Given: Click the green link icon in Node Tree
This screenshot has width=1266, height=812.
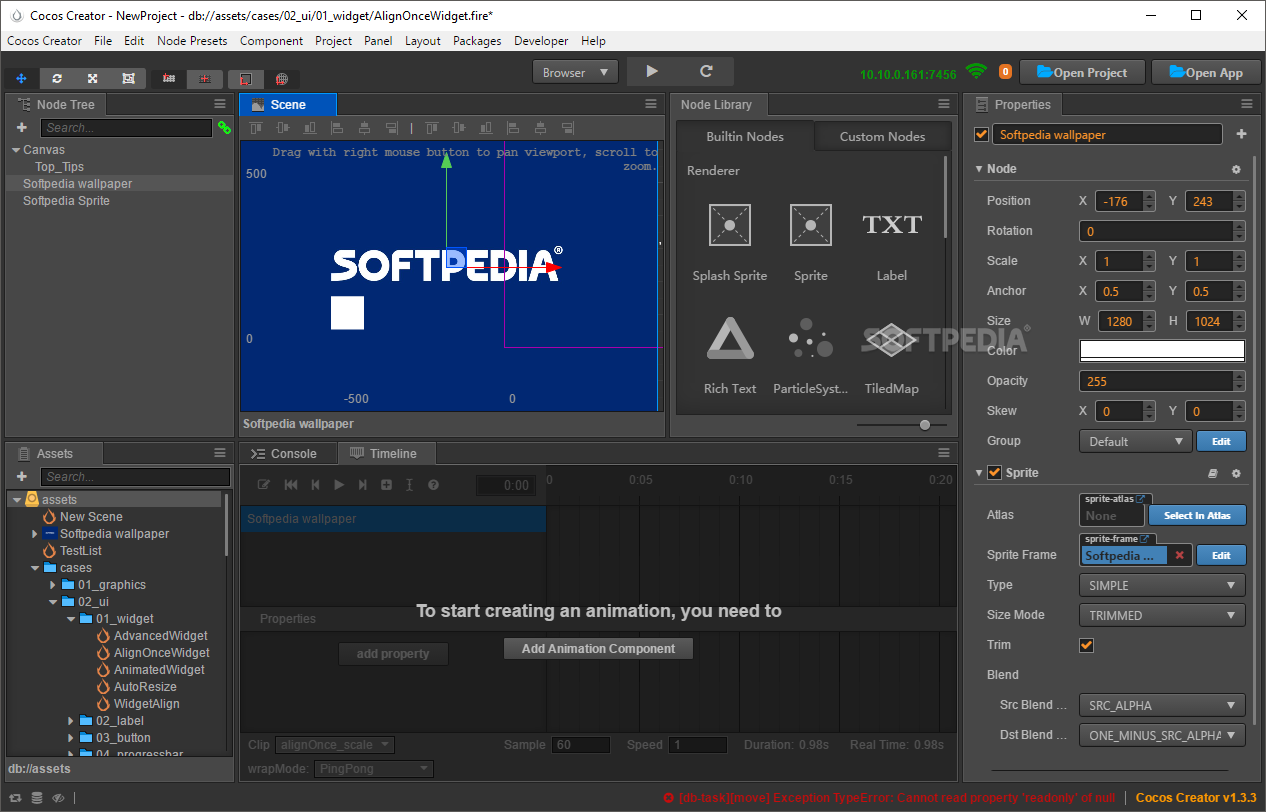Looking at the screenshot, I should (224, 128).
